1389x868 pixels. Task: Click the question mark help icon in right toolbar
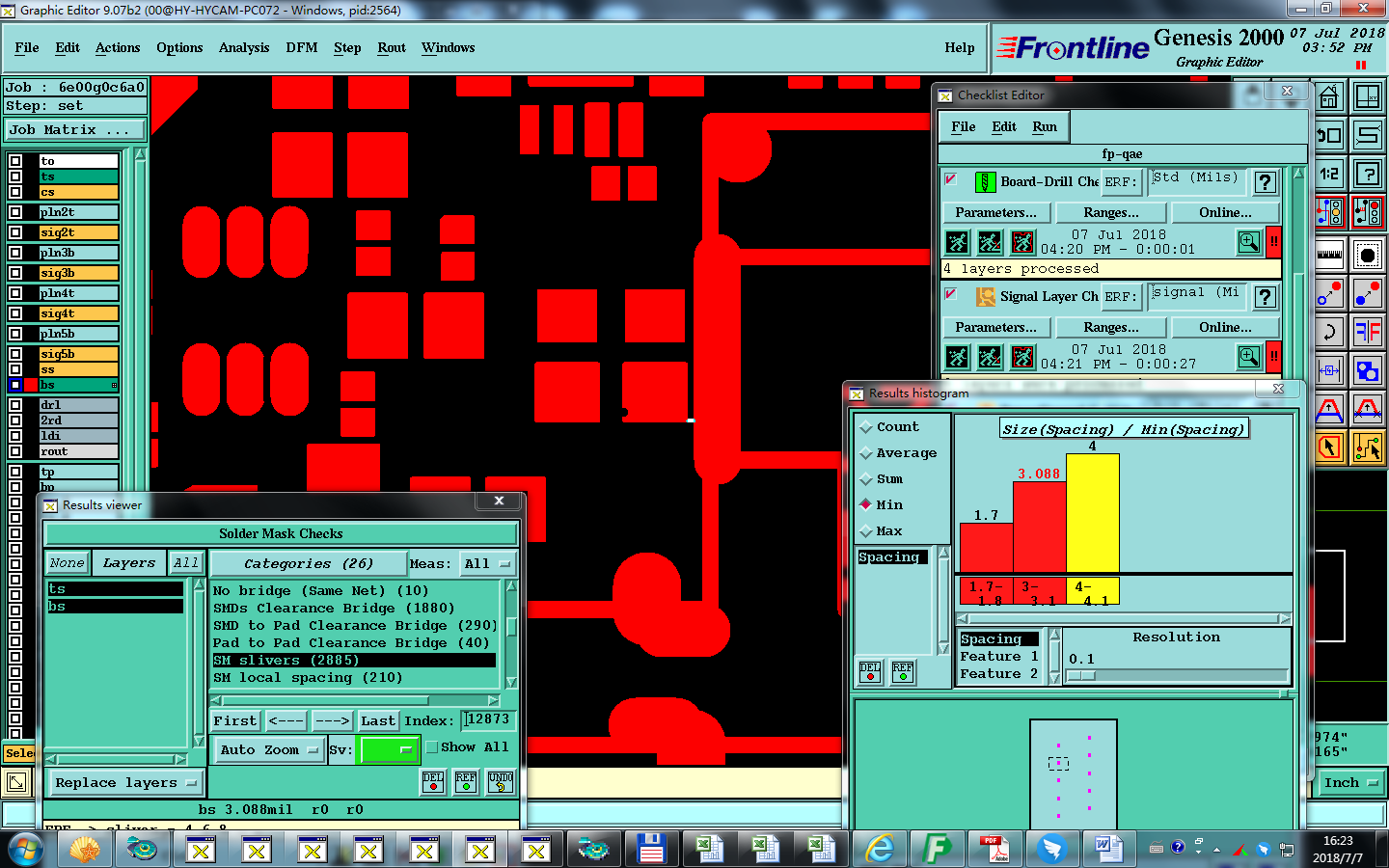click(x=1368, y=174)
